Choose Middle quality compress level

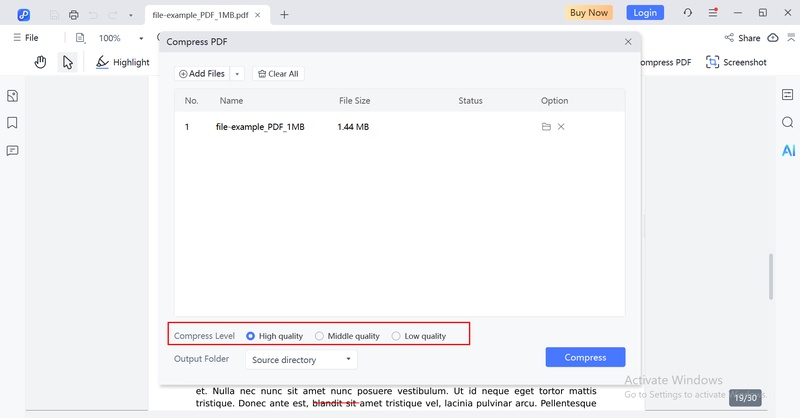[347, 336]
